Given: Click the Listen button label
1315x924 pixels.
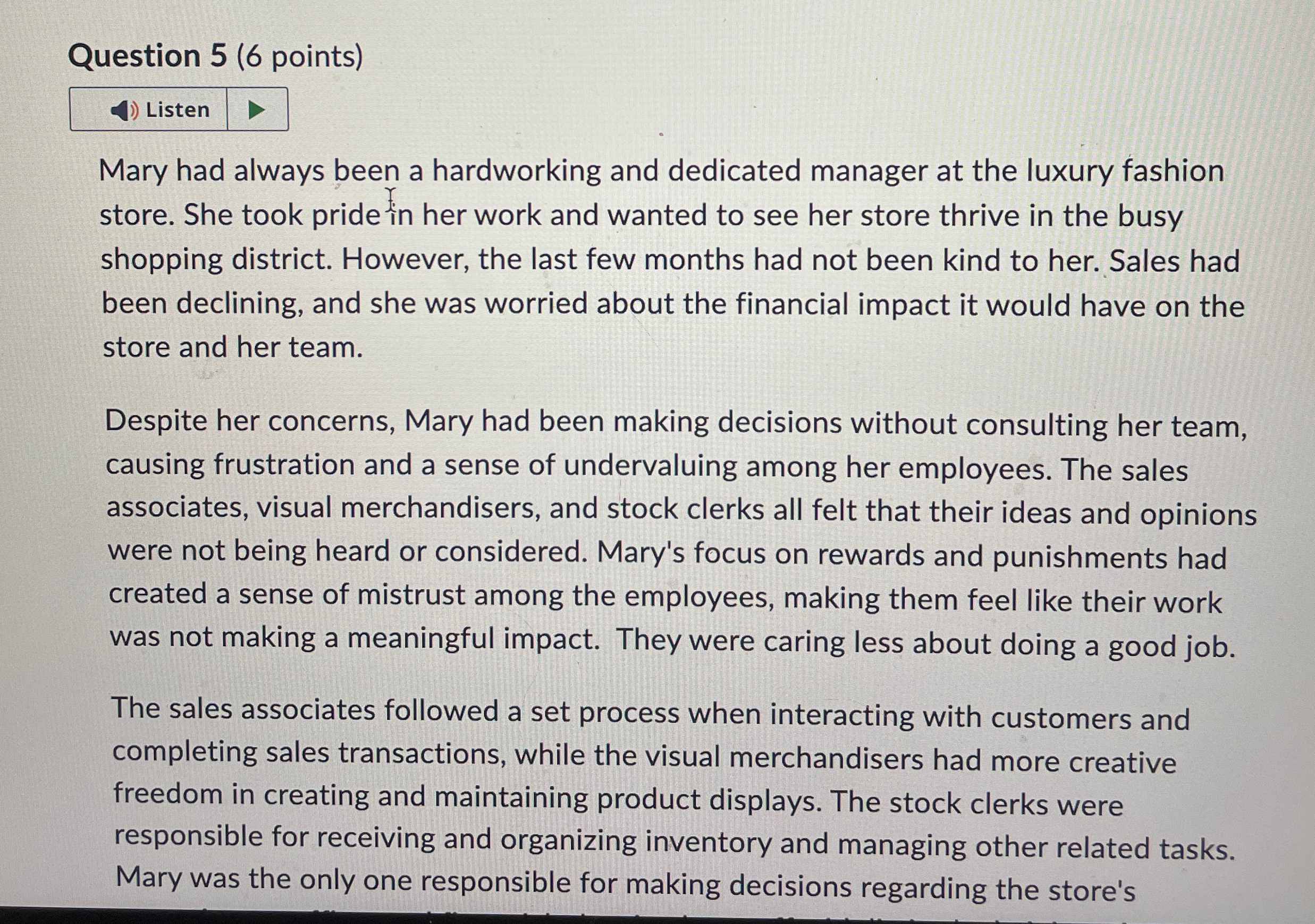Looking at the screenshot, I should click(178, 109).
